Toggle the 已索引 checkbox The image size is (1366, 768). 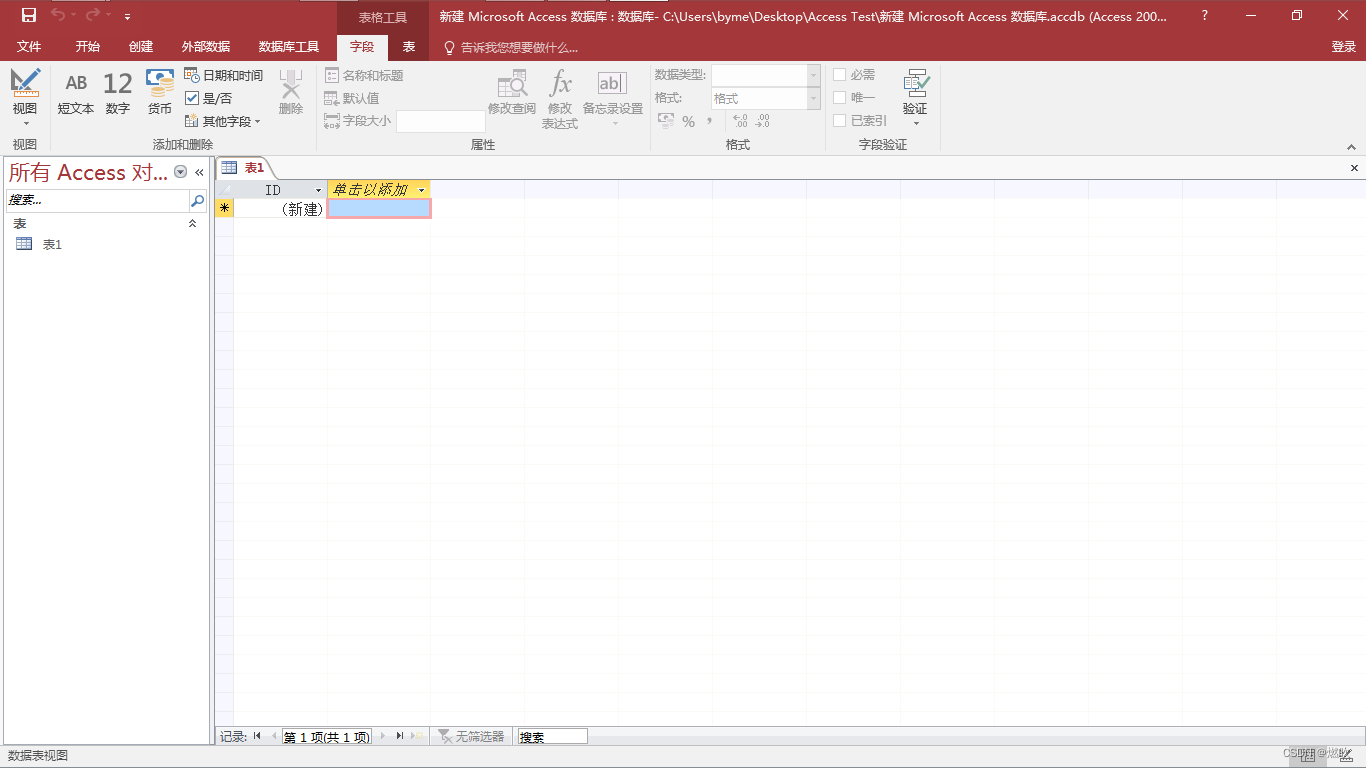coord(839,121)
